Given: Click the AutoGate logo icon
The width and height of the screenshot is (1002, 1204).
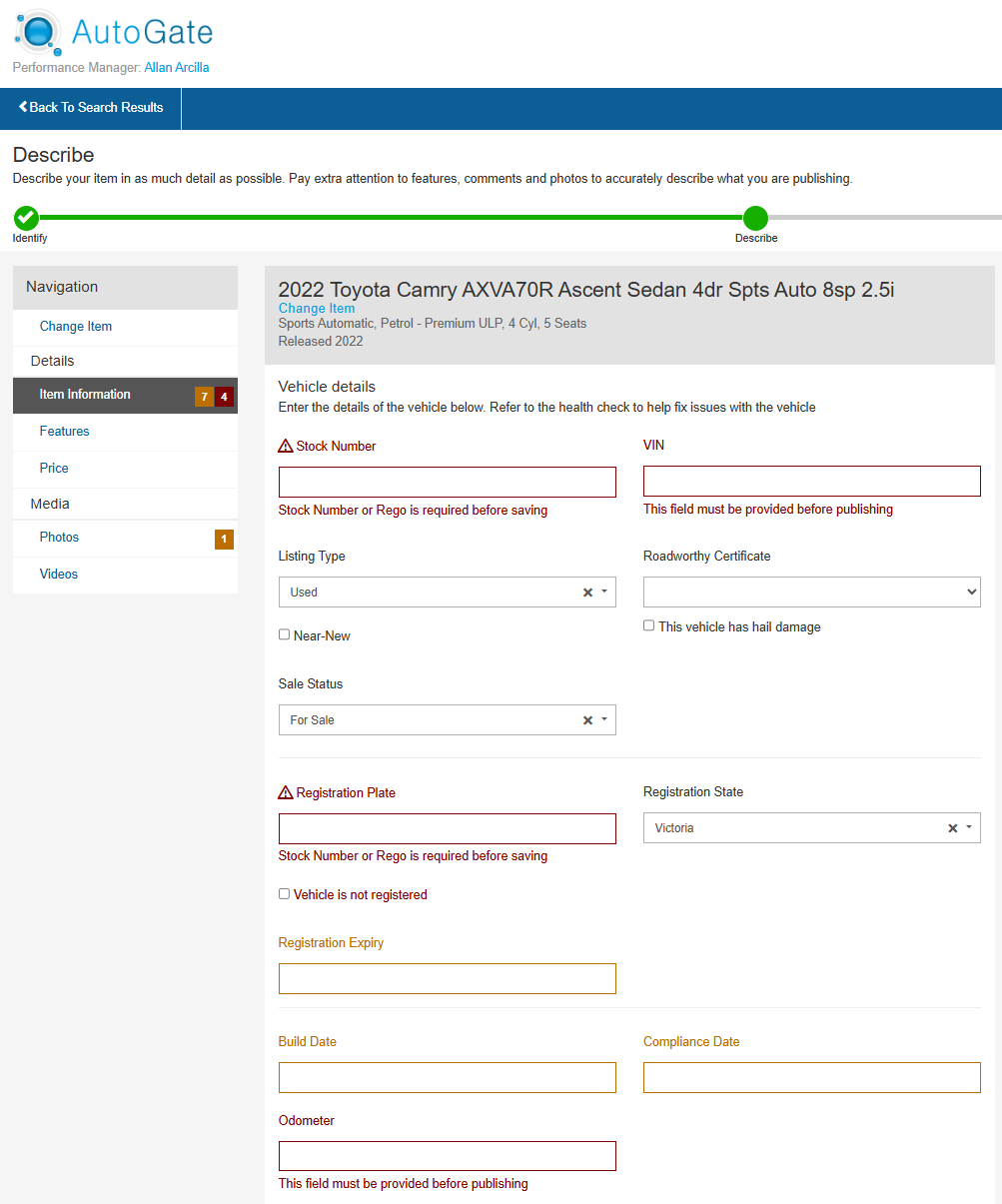Looking at the screenshot, I should tap(39, 33).
